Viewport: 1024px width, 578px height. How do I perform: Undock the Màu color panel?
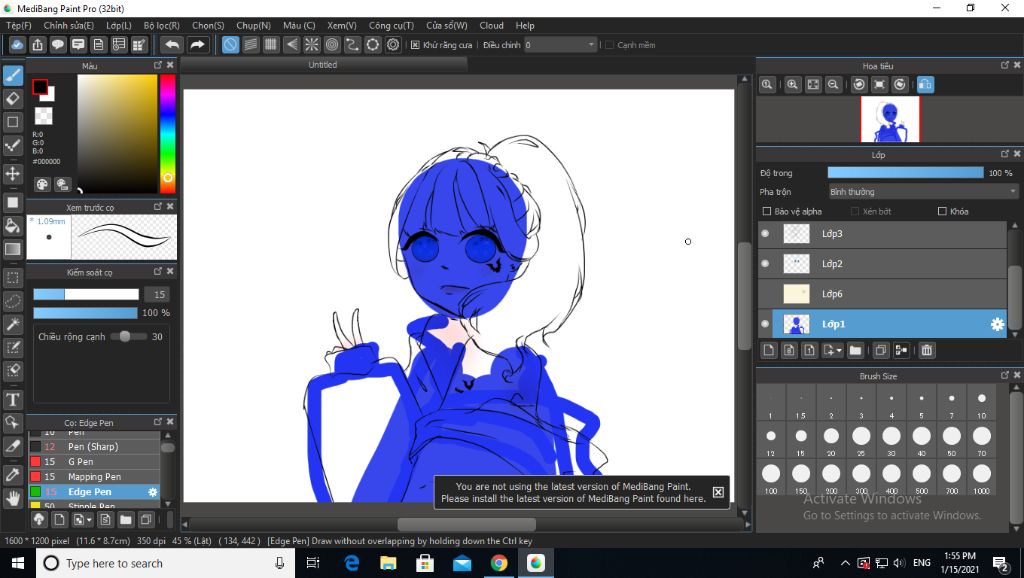coord(157,65)
